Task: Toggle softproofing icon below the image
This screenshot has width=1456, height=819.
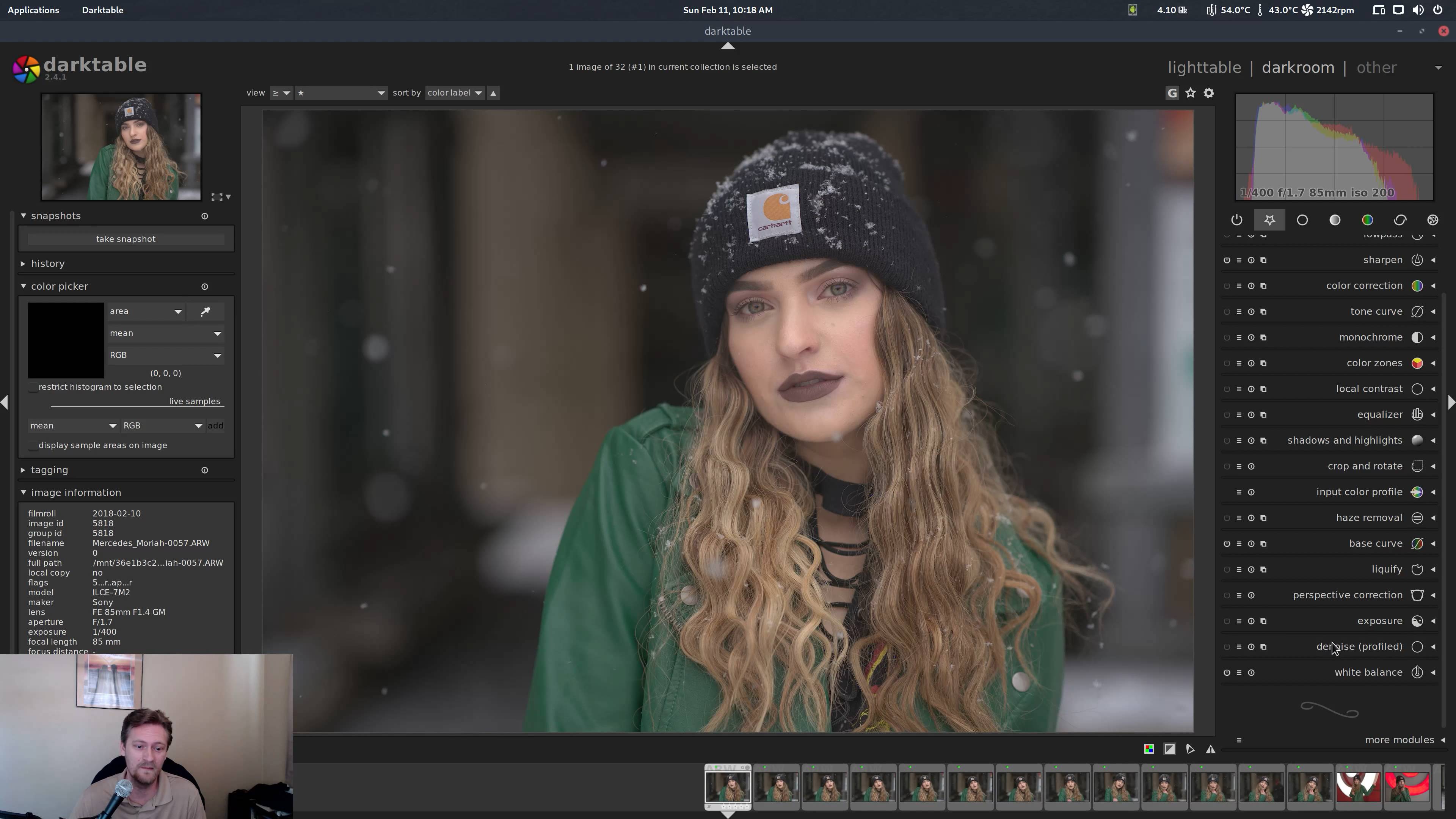Action: (1190, 749)
